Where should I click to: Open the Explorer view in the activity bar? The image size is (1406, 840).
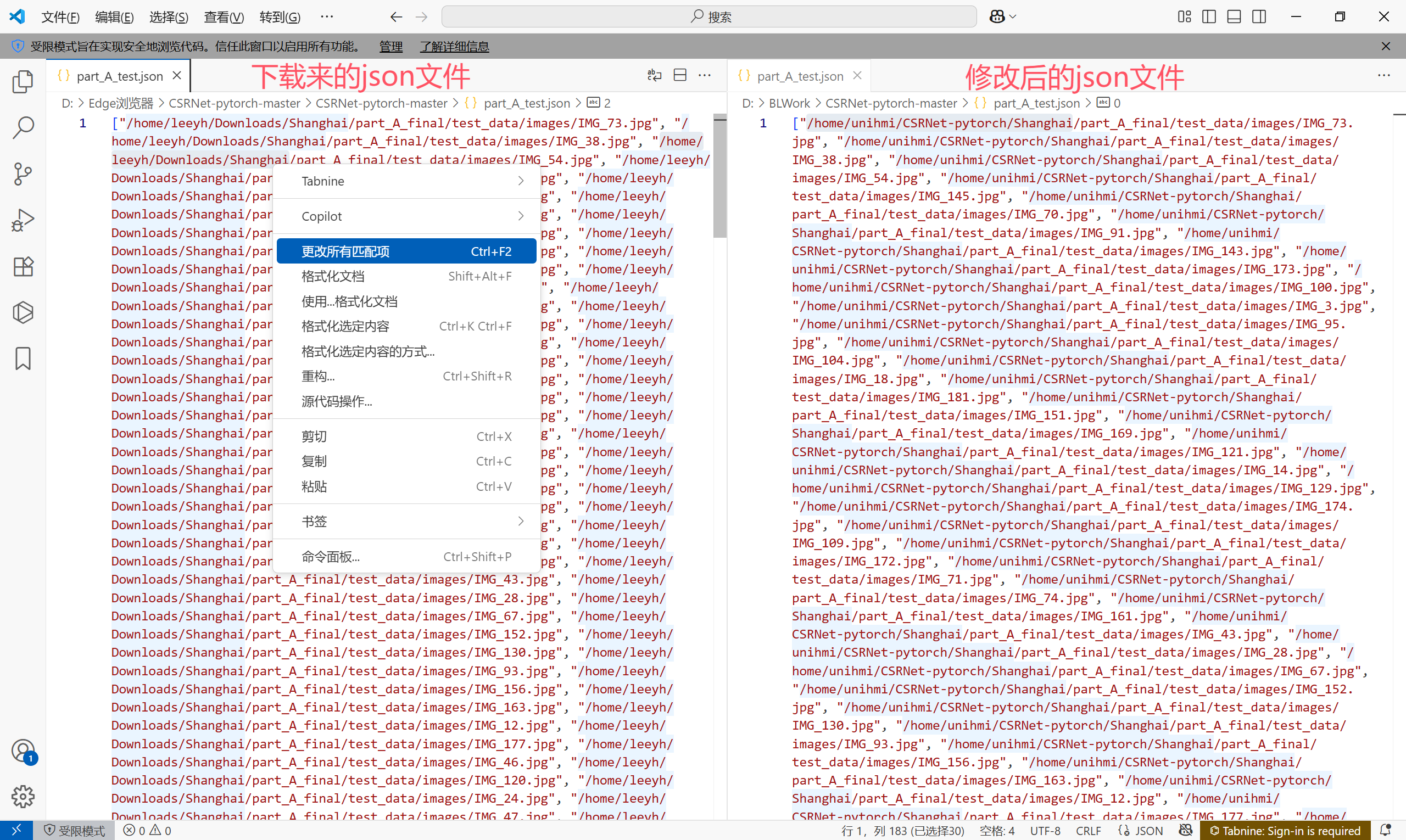[23, 81]
